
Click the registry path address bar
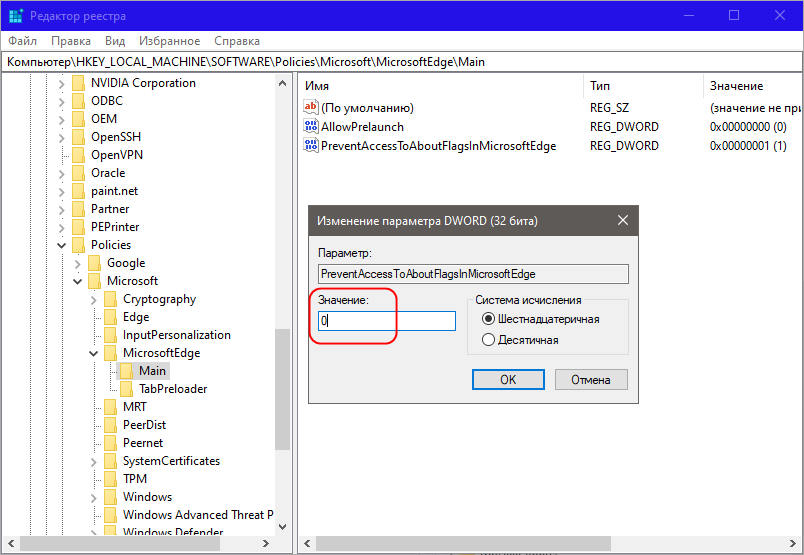402,62
